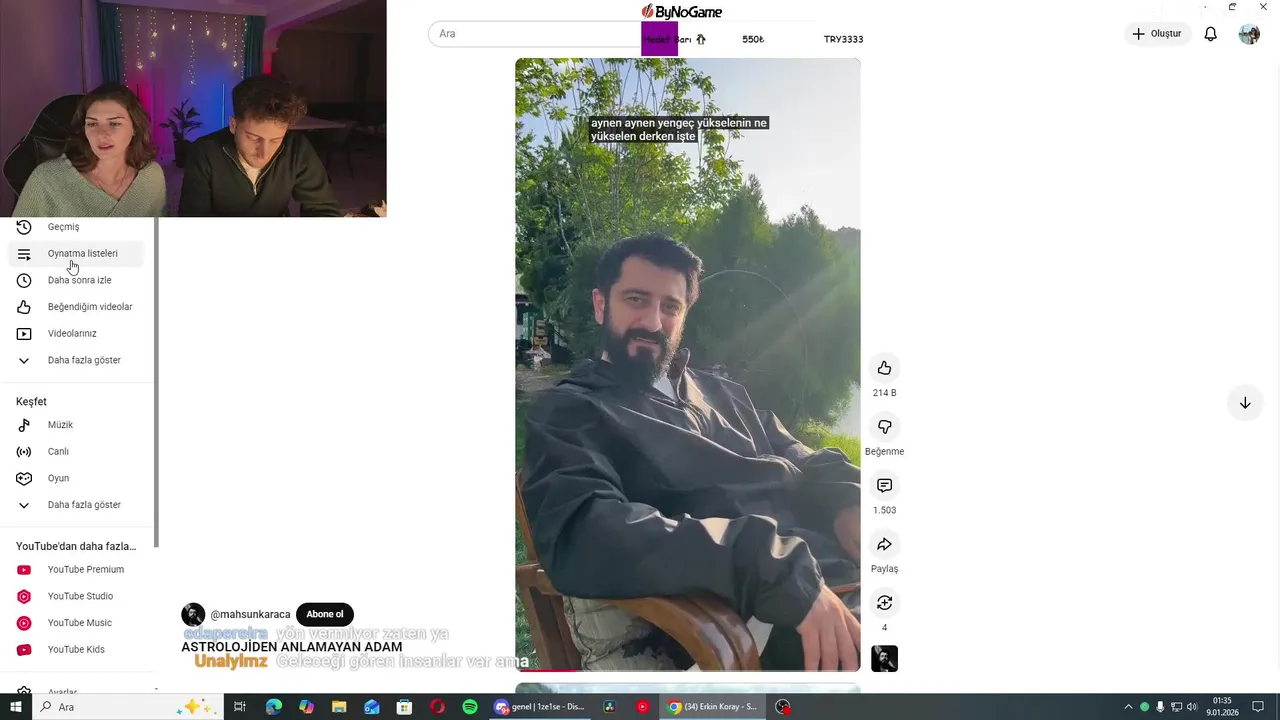Open the volume control in tray
This screenshot has height=720, width=1280.
(1192, 707)
